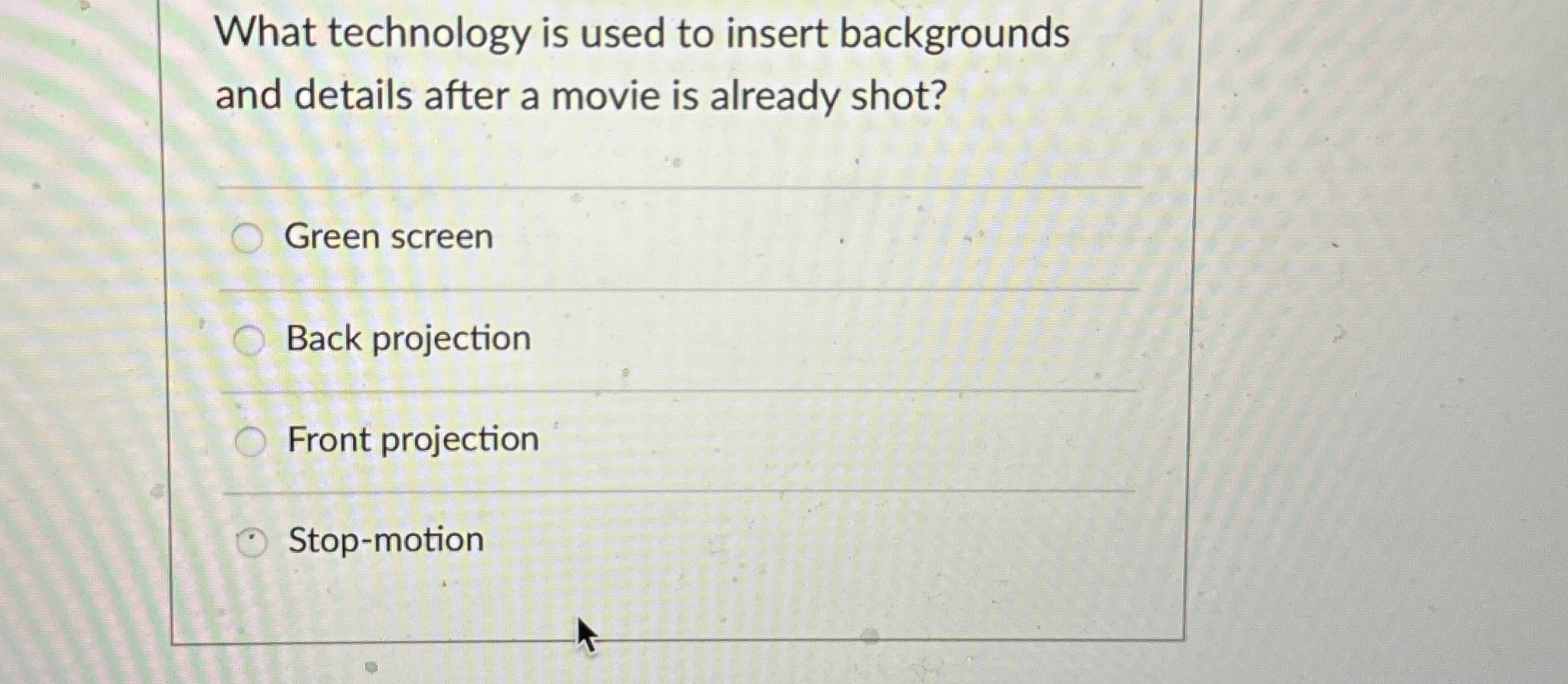This screenshot has width=1568, height=684.
Task: Click the Back projection answer row
Action: 675,339
